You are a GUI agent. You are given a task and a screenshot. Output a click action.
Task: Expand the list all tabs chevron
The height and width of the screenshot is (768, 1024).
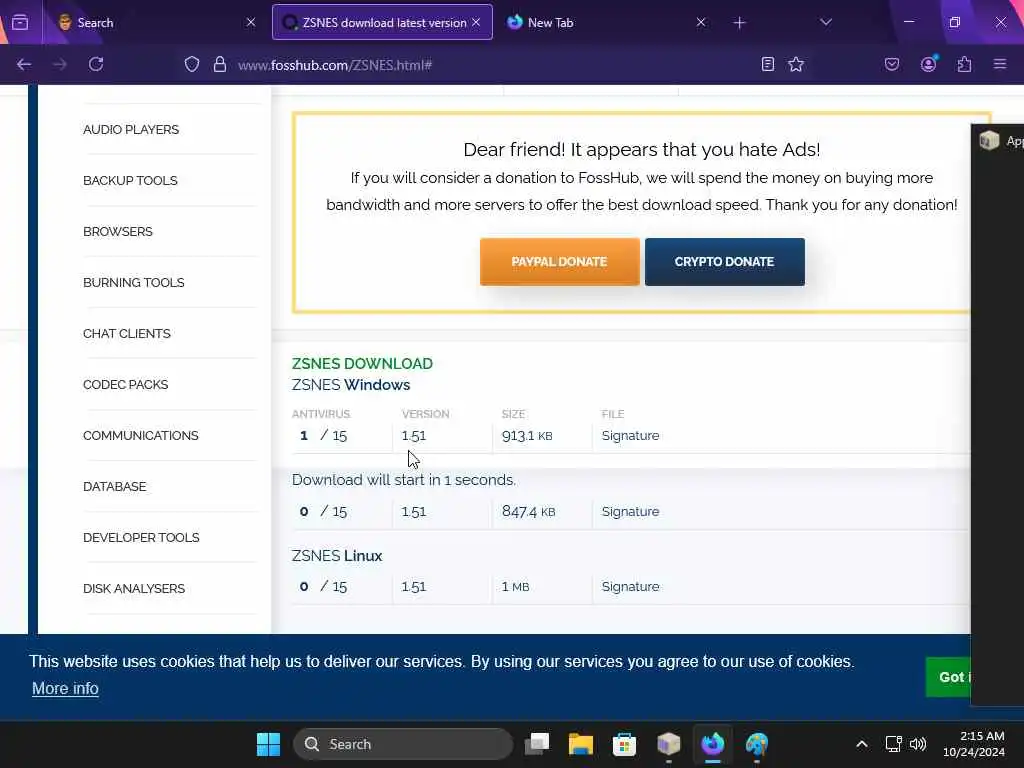[x=826, y=22]
